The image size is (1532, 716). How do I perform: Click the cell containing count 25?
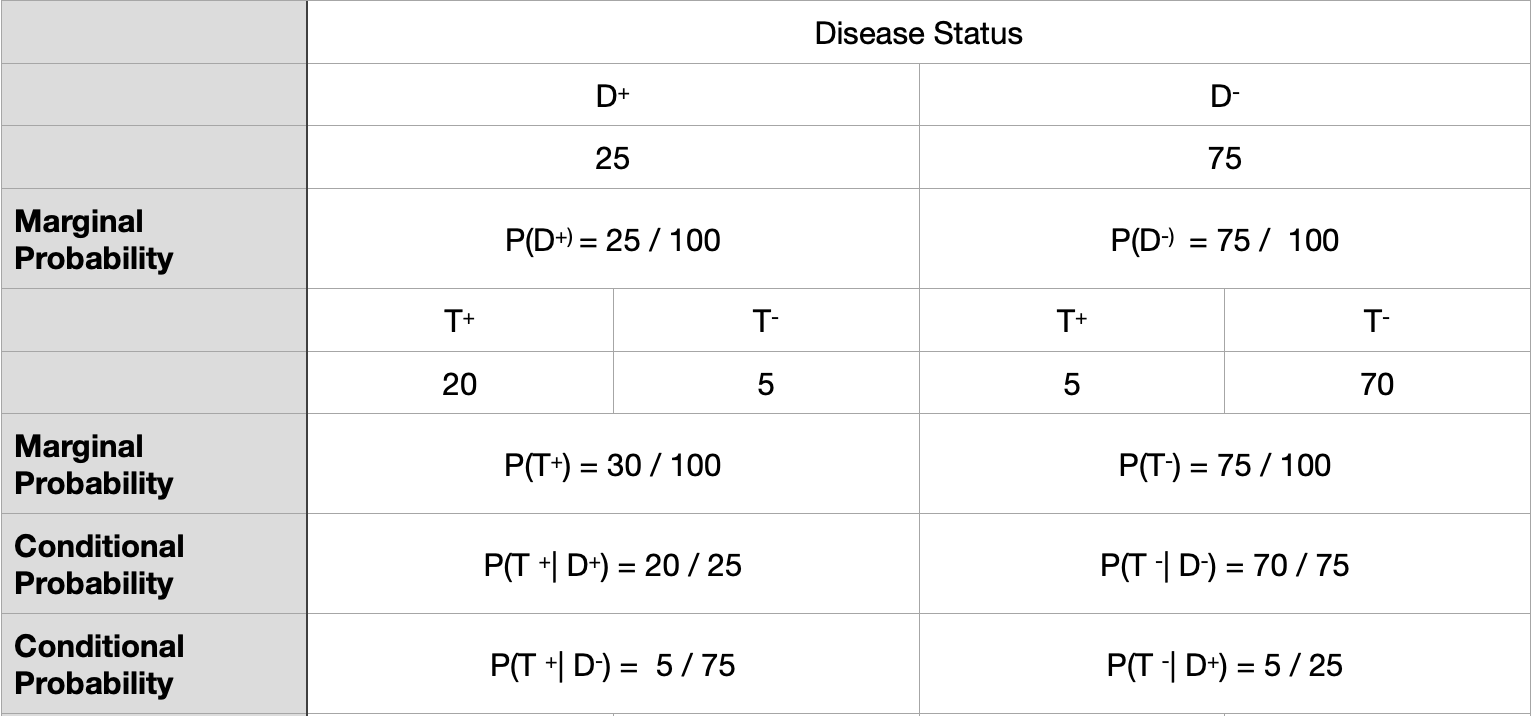click(x=612, y=158)
